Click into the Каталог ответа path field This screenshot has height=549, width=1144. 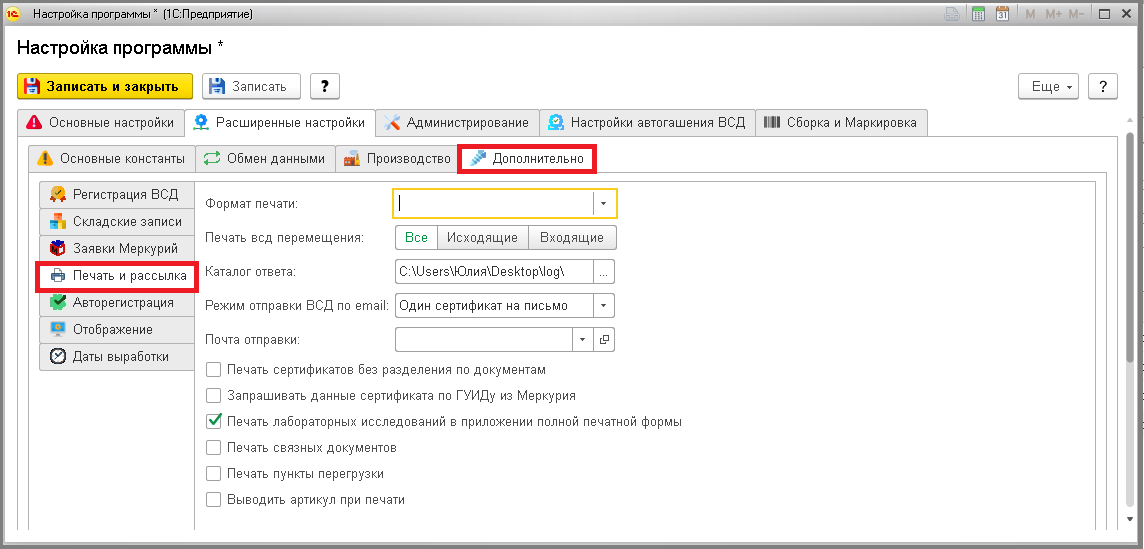pos(494,272)
